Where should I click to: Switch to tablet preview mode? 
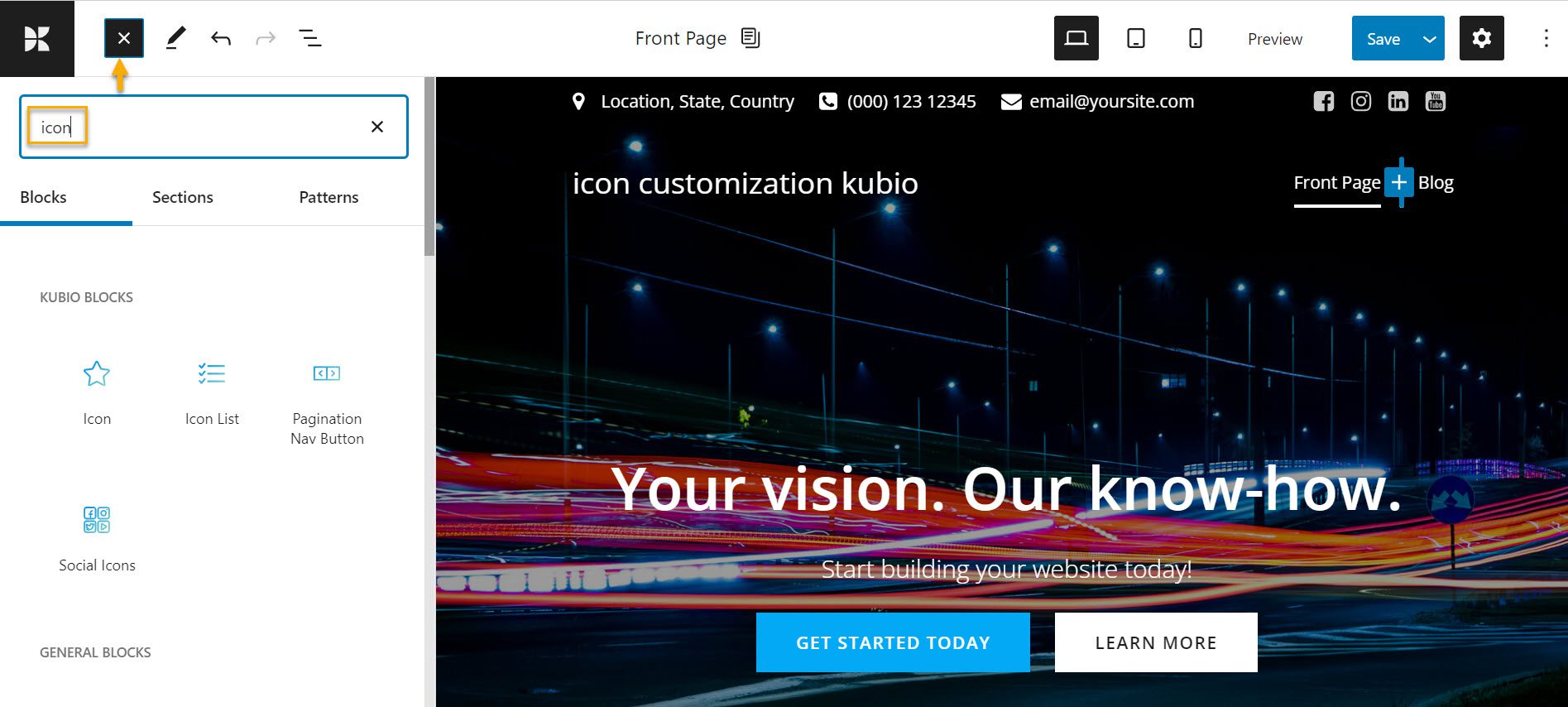tap(1136, 38)
